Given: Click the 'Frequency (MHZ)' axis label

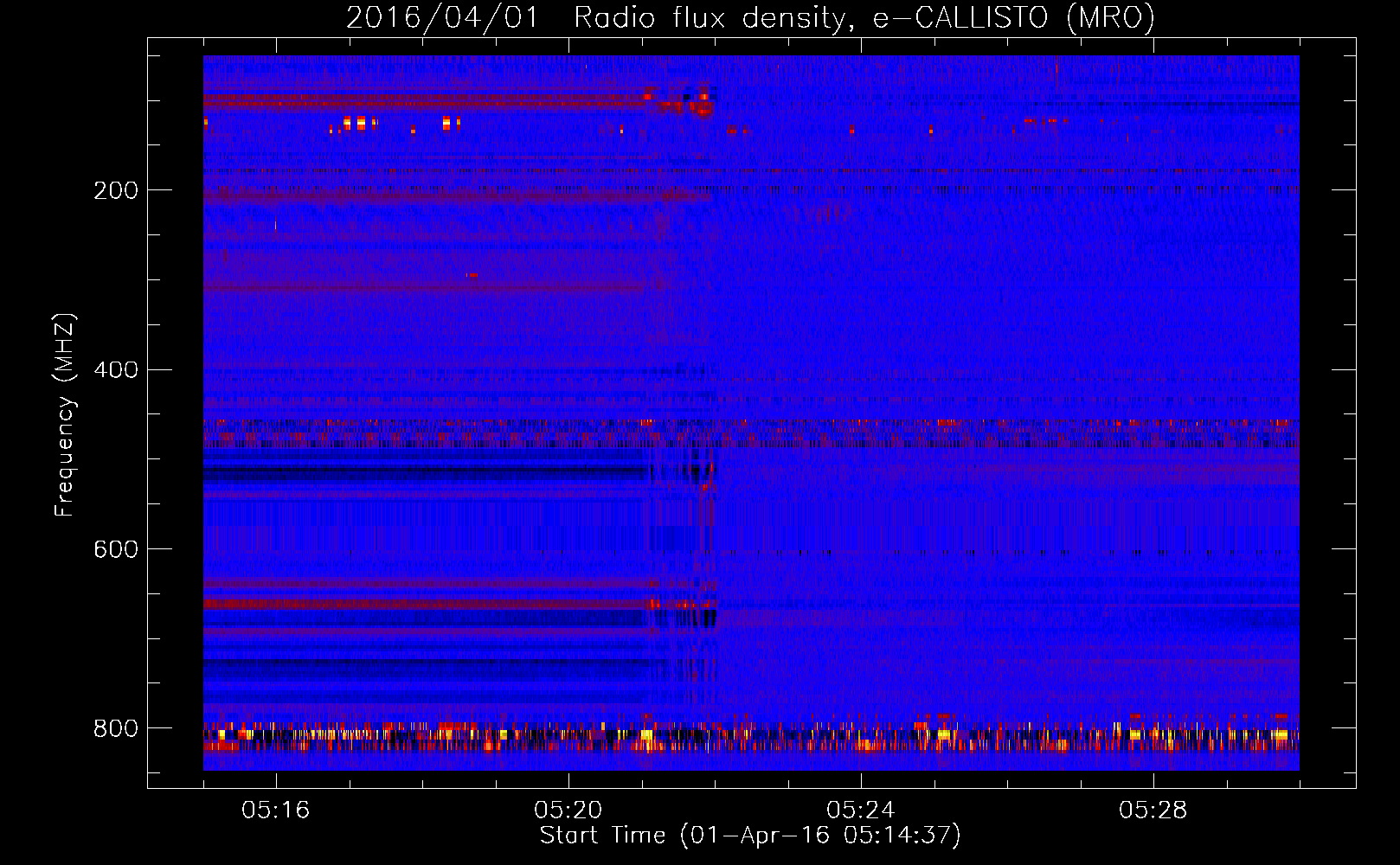Looking at the screenshot, I should 65,414.
